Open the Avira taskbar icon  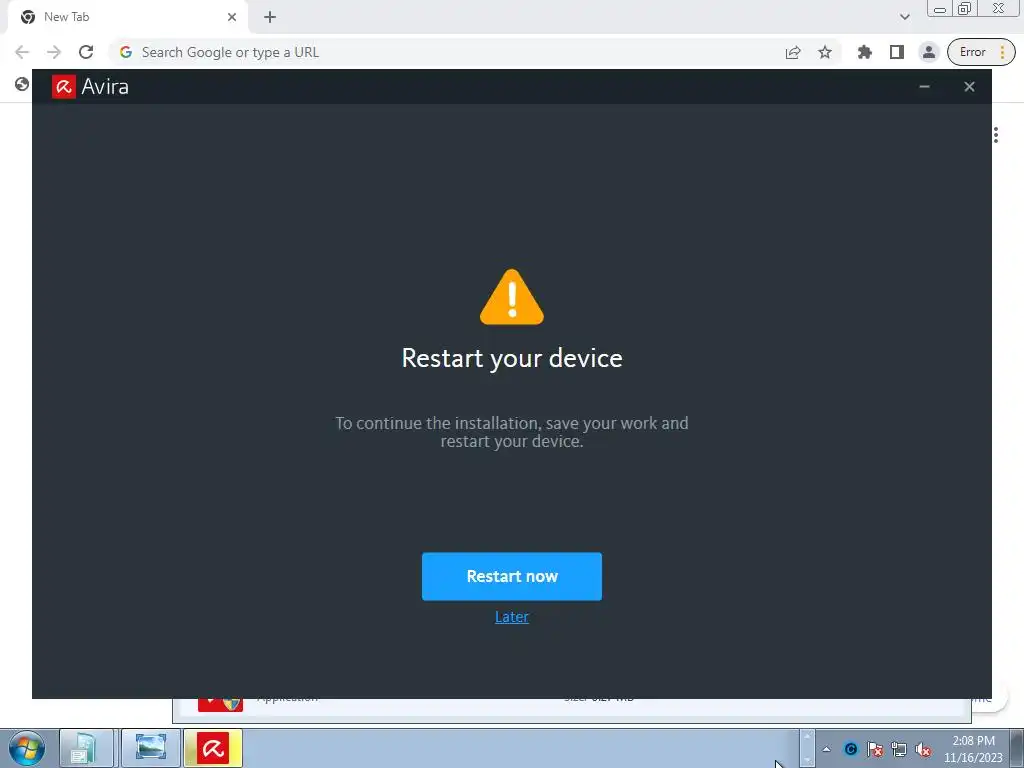pos(213,748)
